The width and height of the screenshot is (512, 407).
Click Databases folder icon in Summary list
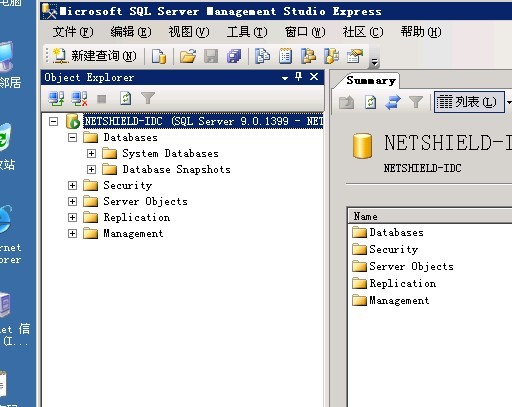tap(359, 232)
